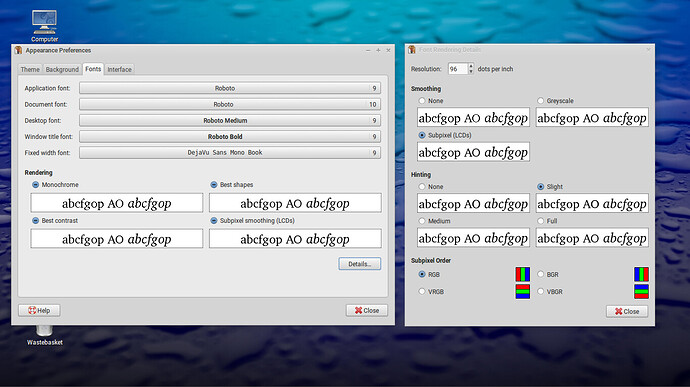Select Greyscale smoothing radio button
690x387 pixels.
pos(540,101)
